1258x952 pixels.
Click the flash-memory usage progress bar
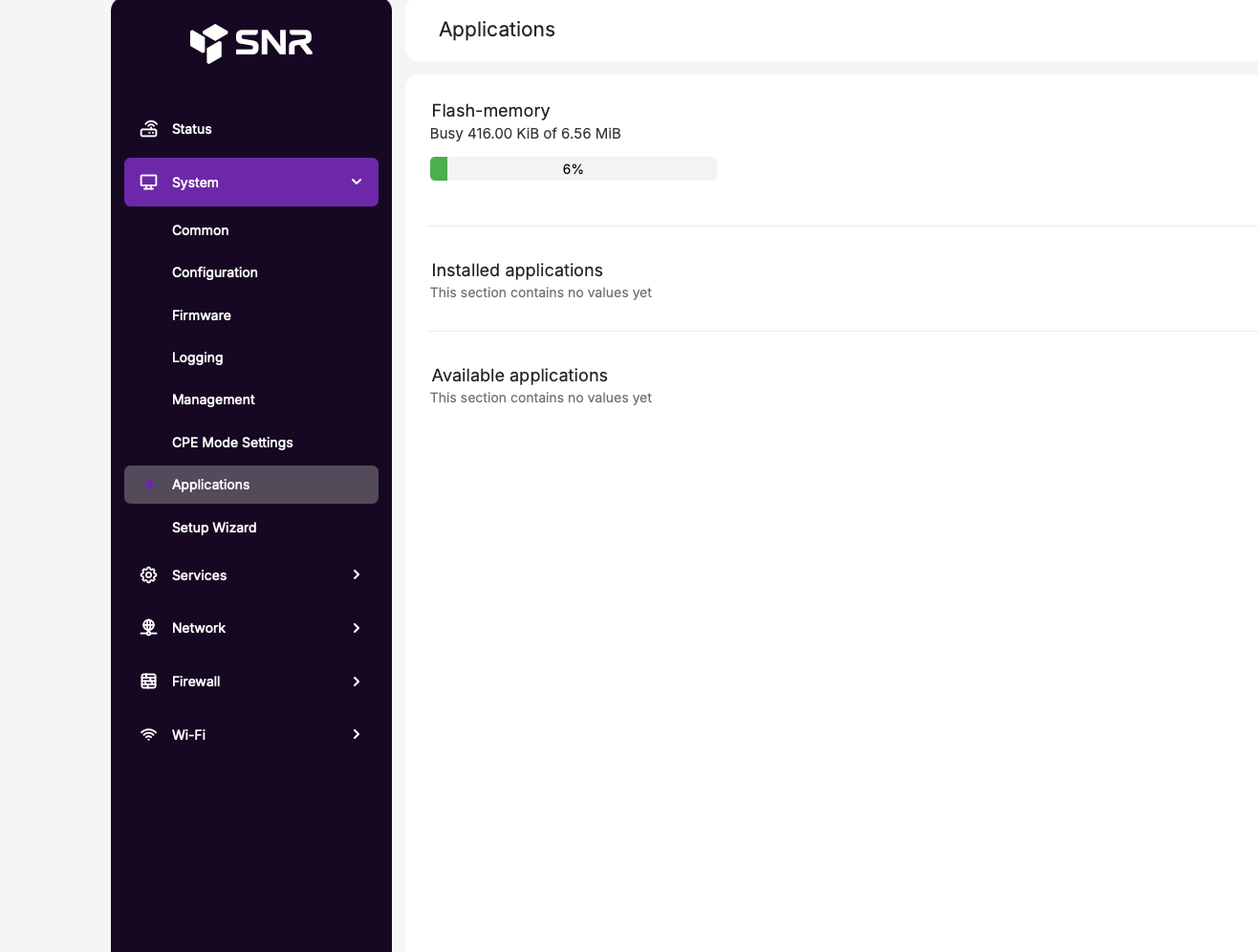[x=574, y=169]
